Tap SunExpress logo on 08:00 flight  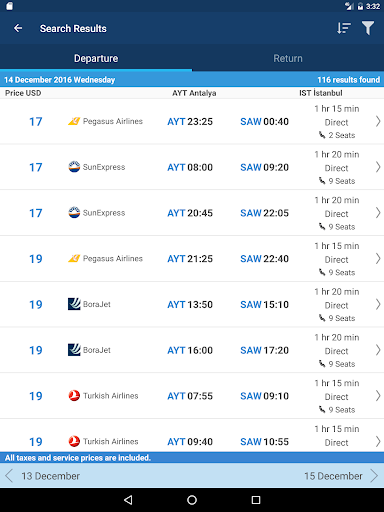tap(74, 167)
